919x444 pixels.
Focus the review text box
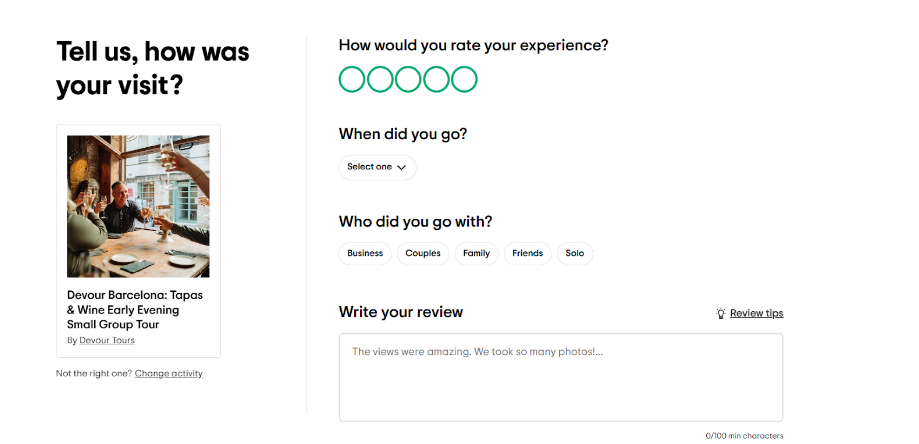click(560, 378)
